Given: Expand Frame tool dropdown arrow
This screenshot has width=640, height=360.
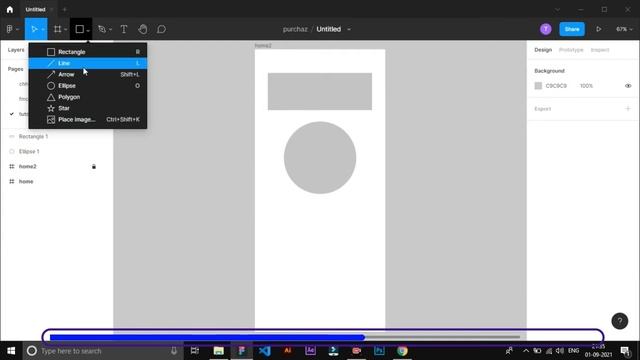Looking at the screenshot, I should (x=65, y=30).
